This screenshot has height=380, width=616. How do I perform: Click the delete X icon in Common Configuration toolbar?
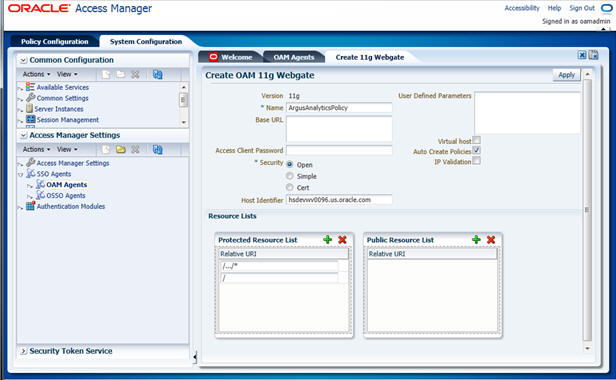pyautogui.click(x=135, y=74)
